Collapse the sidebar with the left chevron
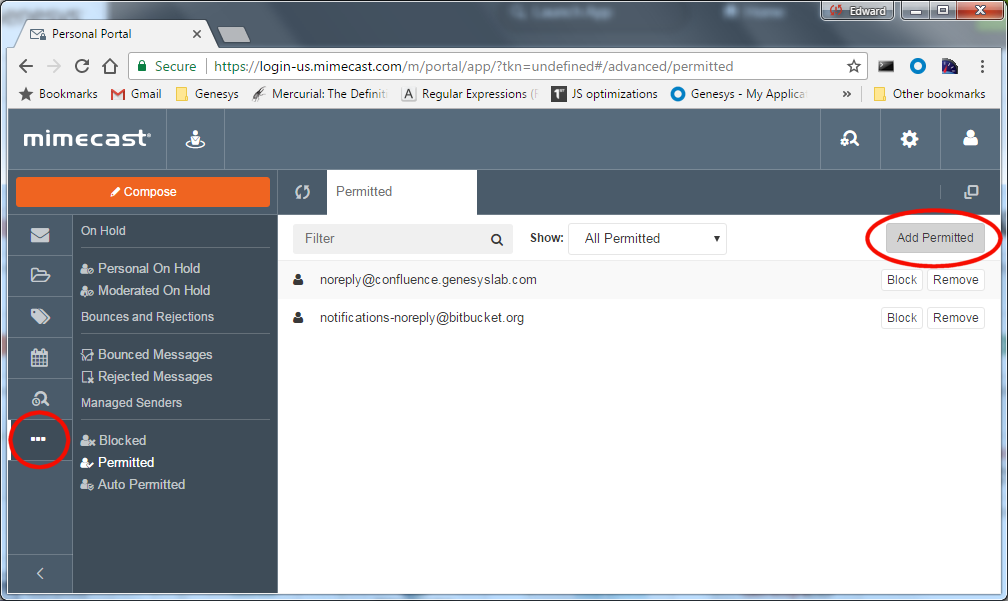1008x601 pixels. 40,573
